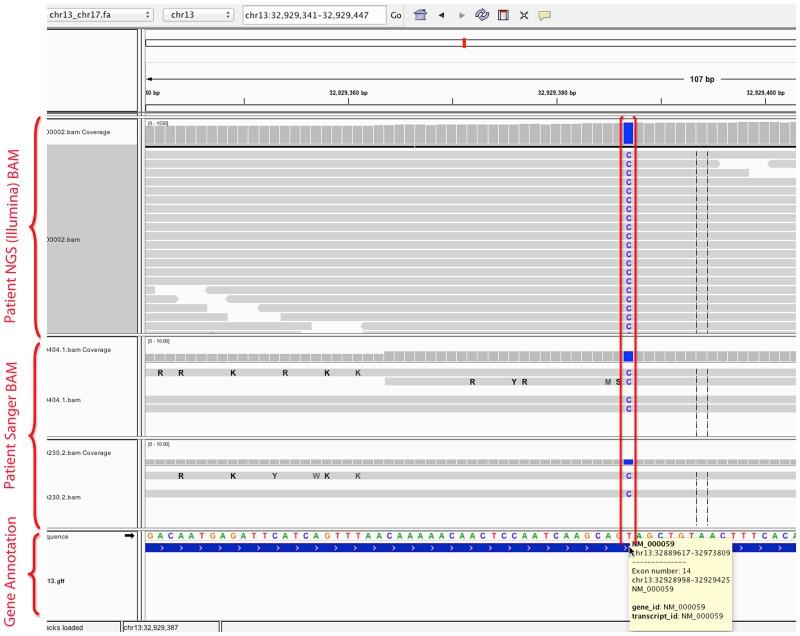Open the chr13 chromosome dropdown
Viewport: 800px width, 636px height.
click(198, 16)
